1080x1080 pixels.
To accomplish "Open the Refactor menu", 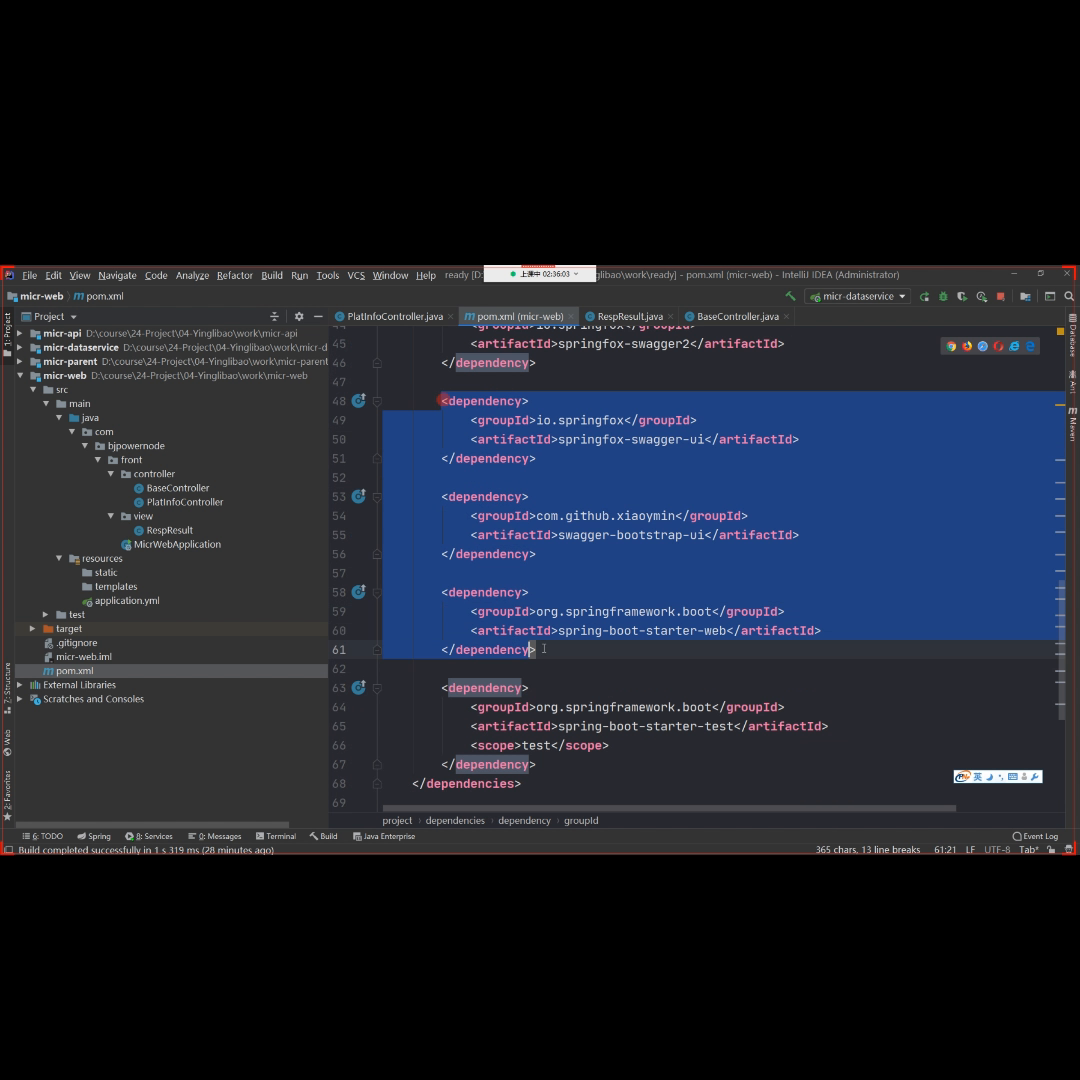I will point(235,276).
